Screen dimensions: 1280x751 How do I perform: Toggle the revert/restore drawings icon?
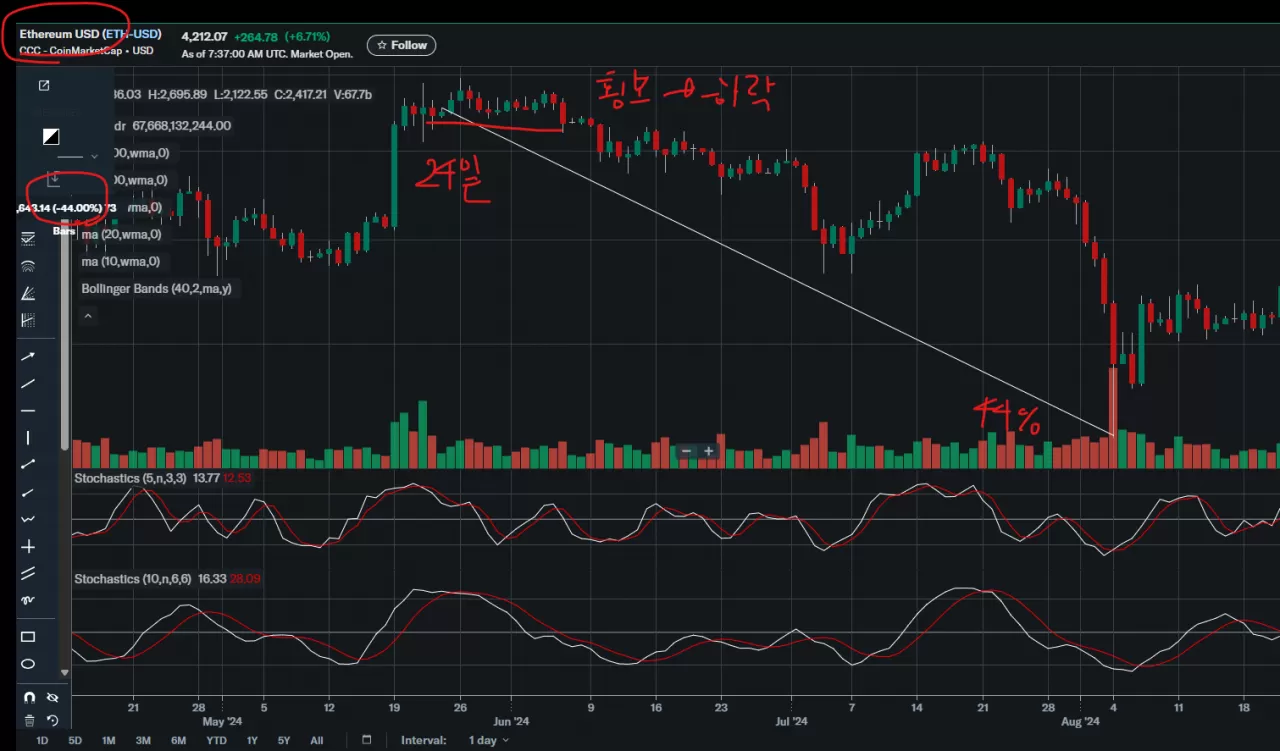tap(52, 720)
